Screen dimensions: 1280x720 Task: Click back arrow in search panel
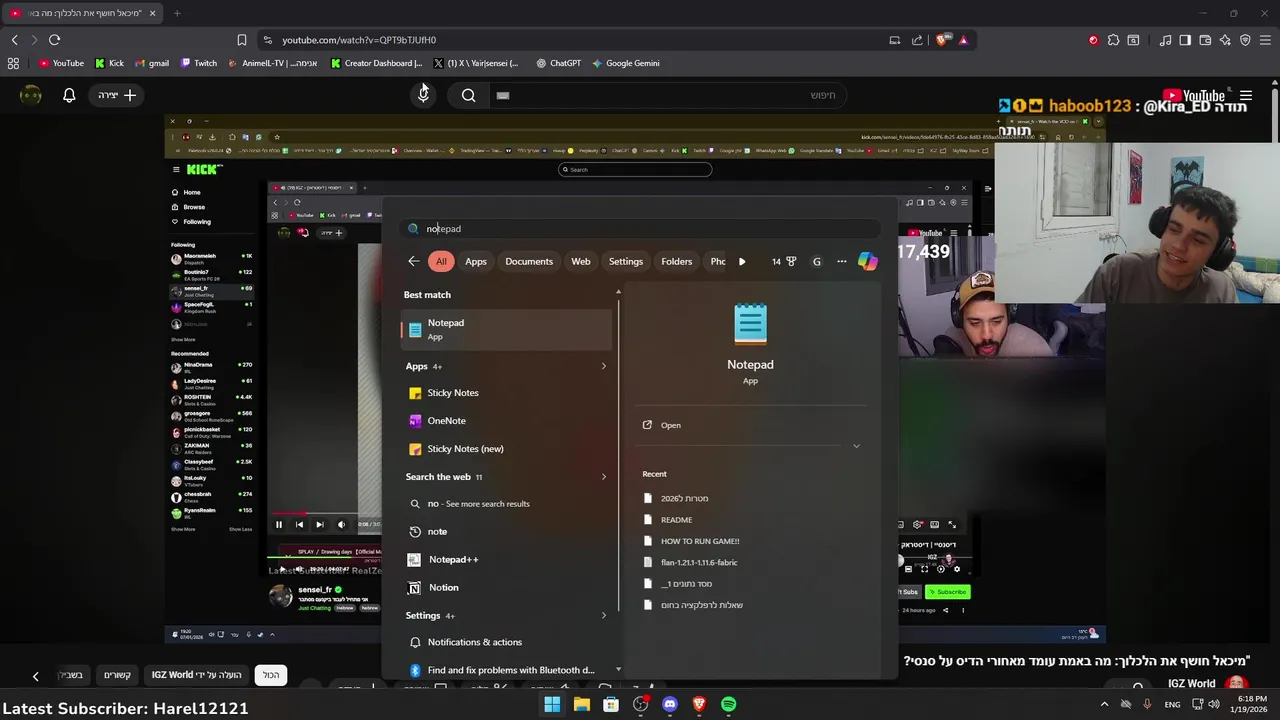[414, 261]
